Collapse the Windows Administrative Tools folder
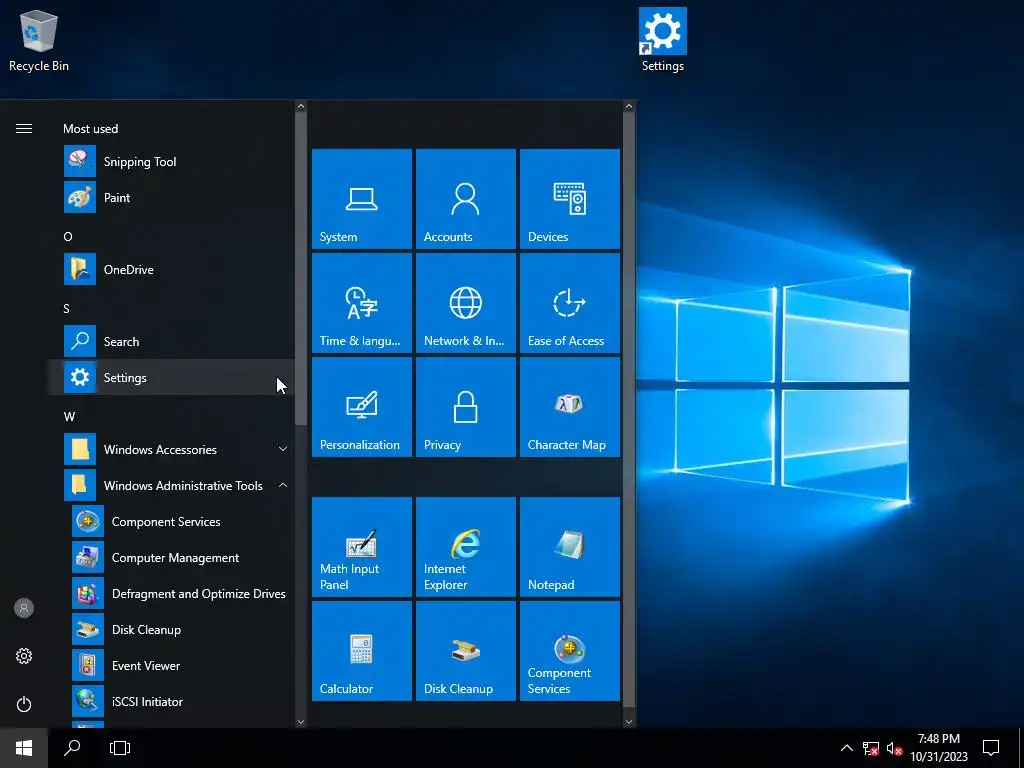This screenshot has width=1024, height=768. click(x=171, y=485)
